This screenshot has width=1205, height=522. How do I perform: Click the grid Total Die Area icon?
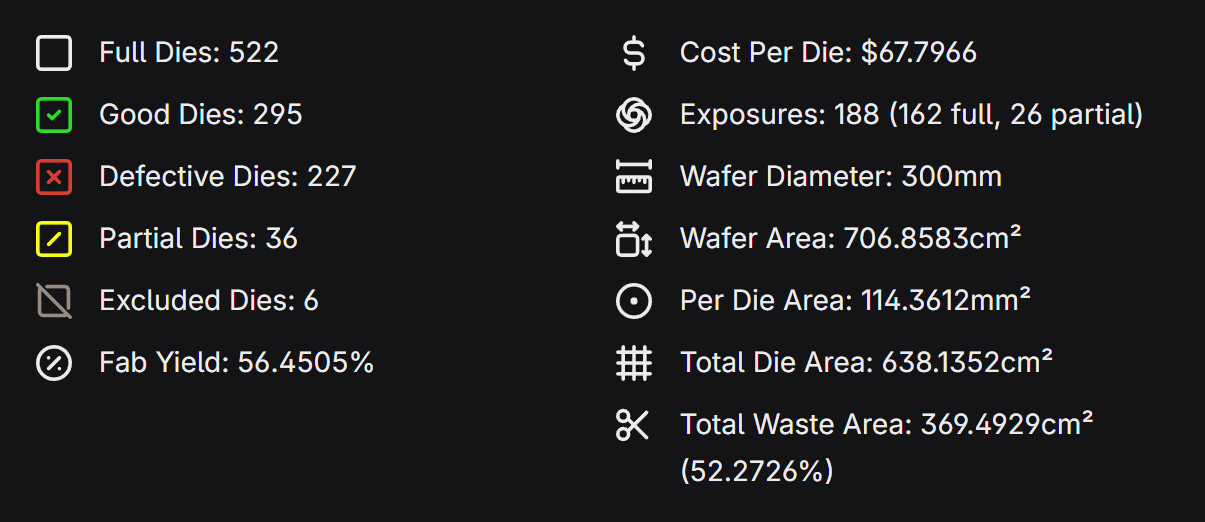[x=634, y=363]
